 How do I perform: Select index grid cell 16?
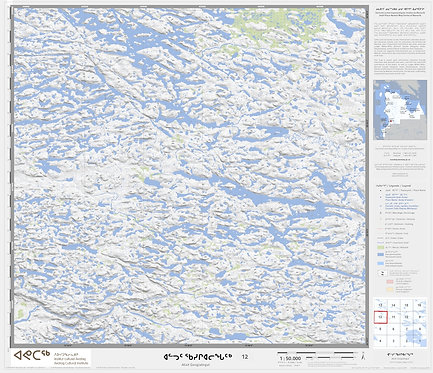[x=420, y=305]
